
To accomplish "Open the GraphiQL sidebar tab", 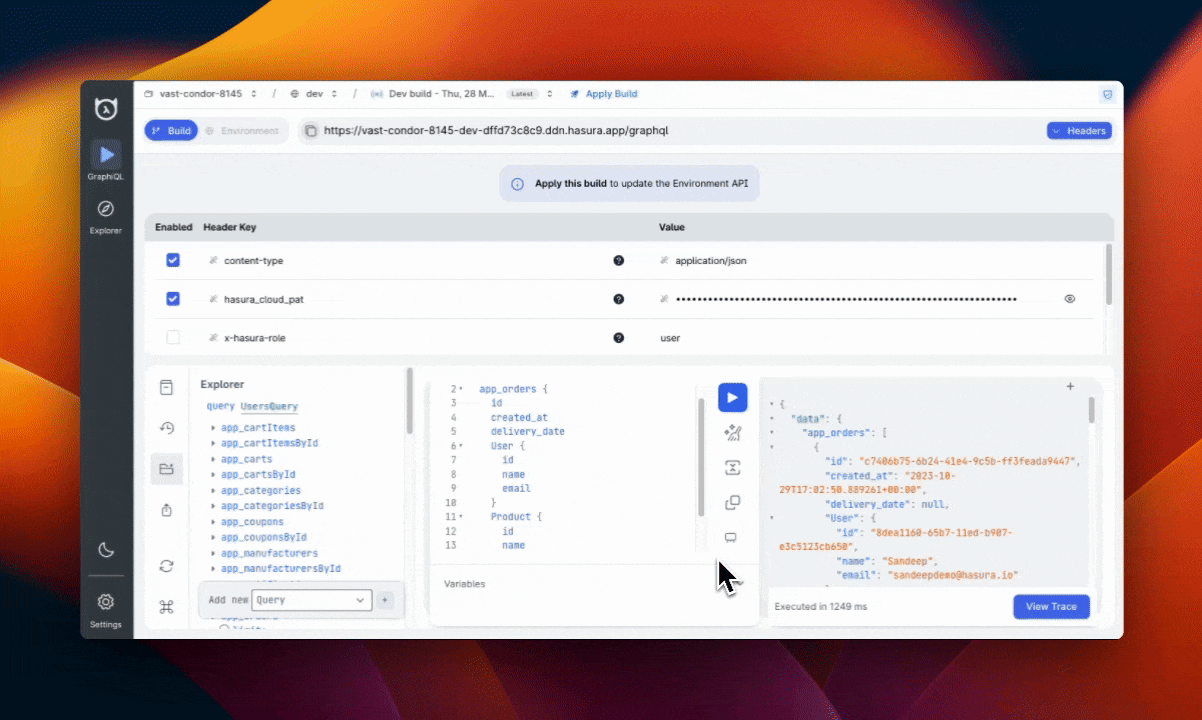I will pos(106,160).
